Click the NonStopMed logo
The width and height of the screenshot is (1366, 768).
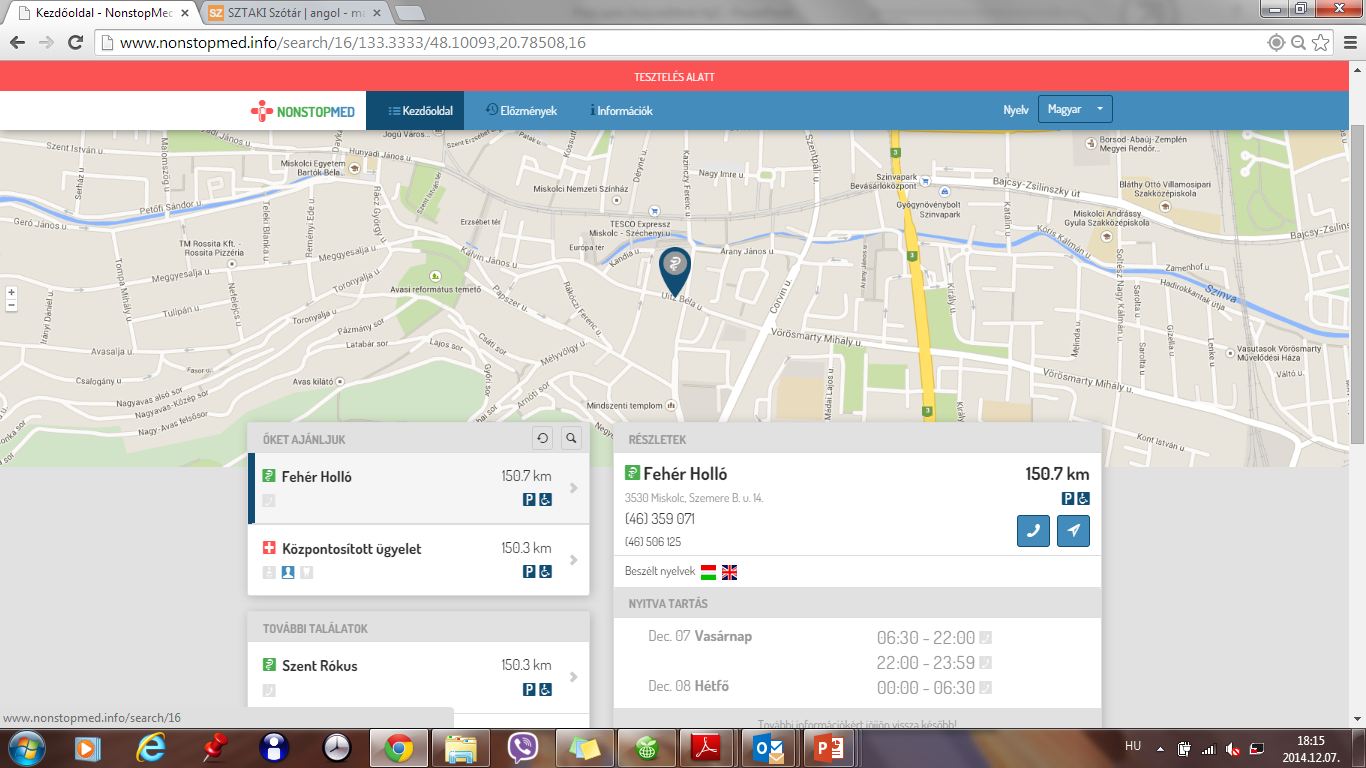point(302,111)
